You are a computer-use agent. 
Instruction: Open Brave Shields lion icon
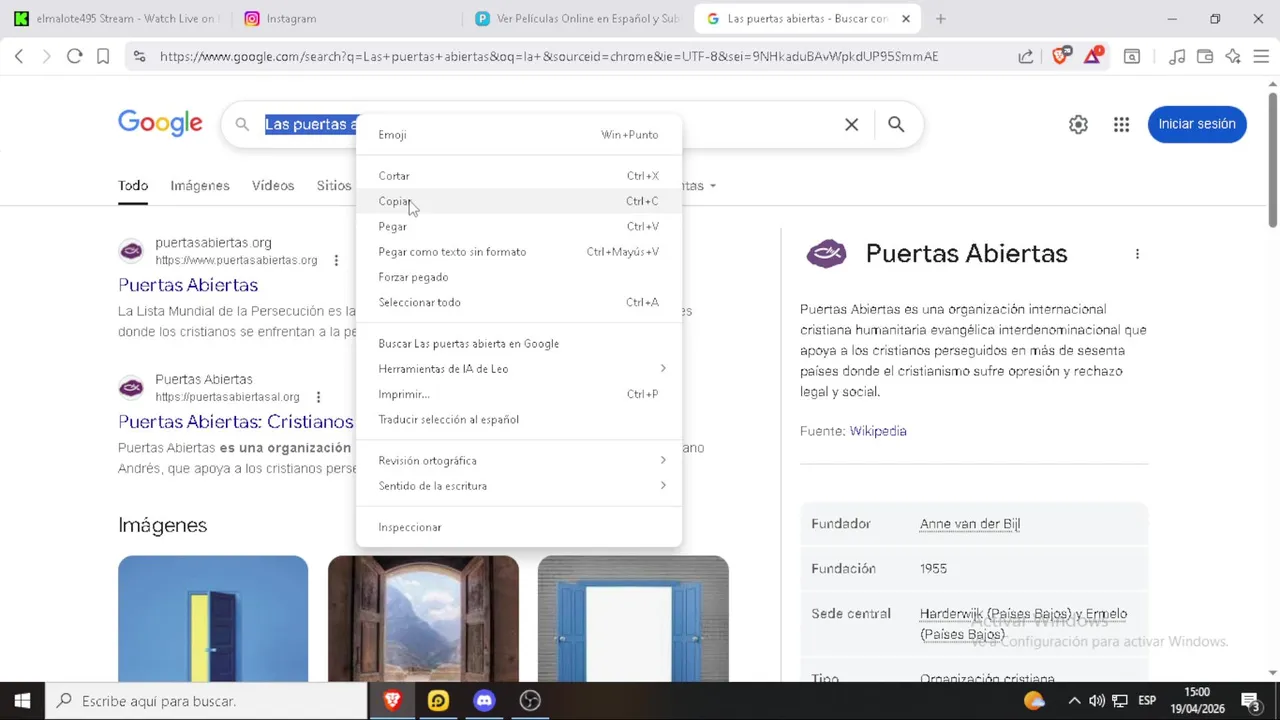(1061, 56)
